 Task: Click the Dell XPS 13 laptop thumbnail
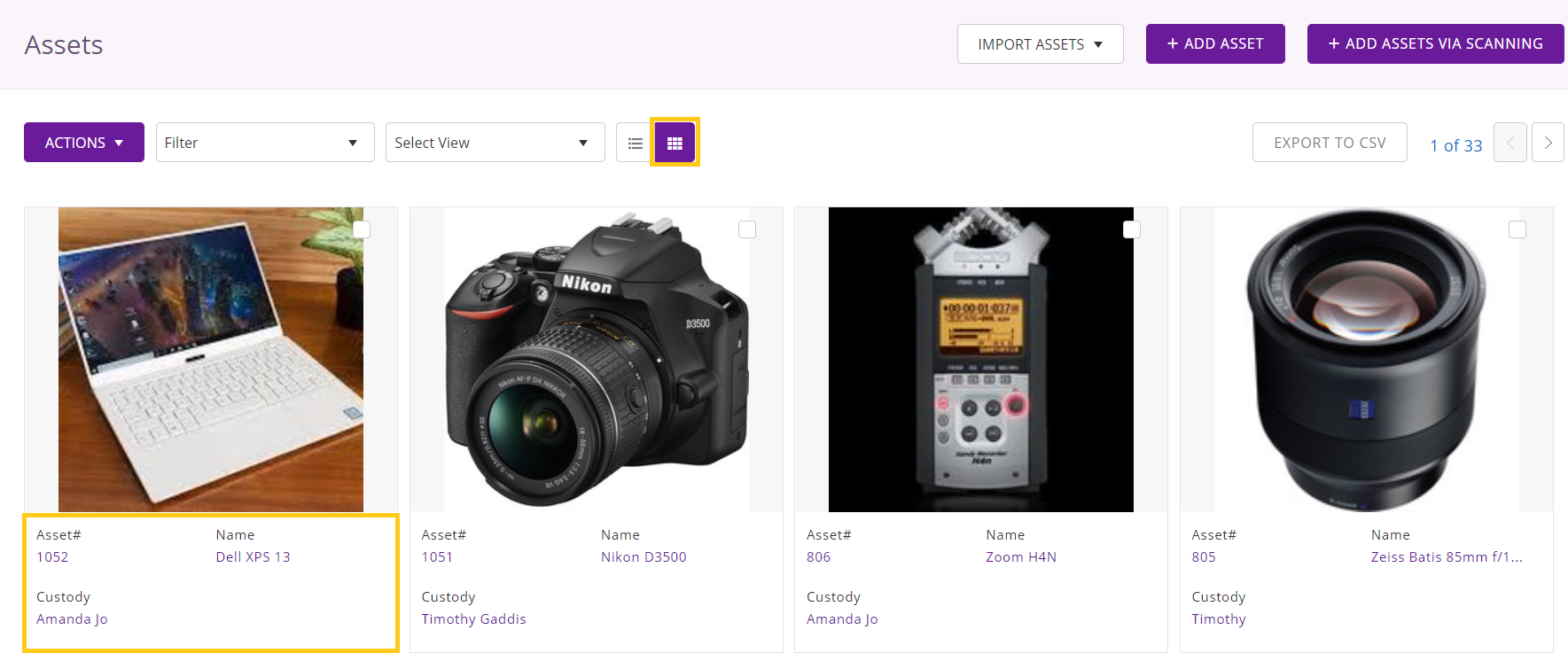[211, 360]
